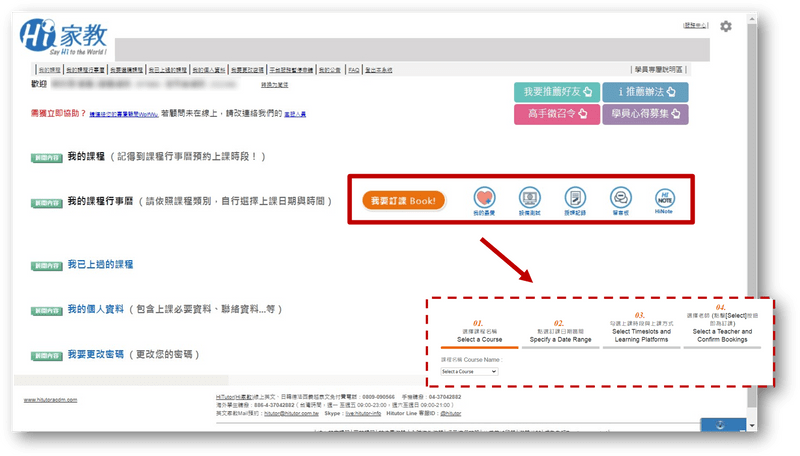800x456 pixels.
Task: Open FAQ in the top navigation menu
Action: tap(353, 70)
